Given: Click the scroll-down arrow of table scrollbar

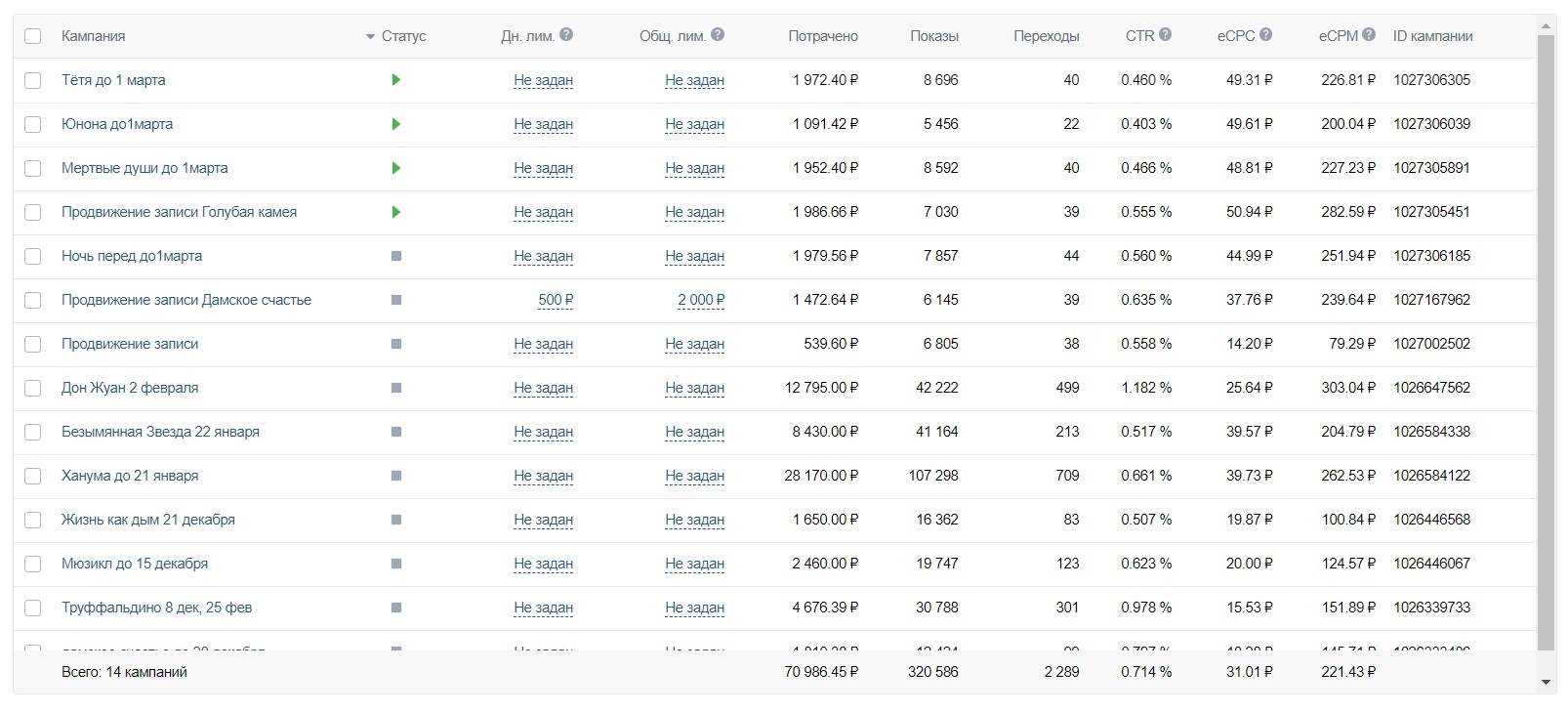Looking at the screenshot, I should (x=1546, y=682).
